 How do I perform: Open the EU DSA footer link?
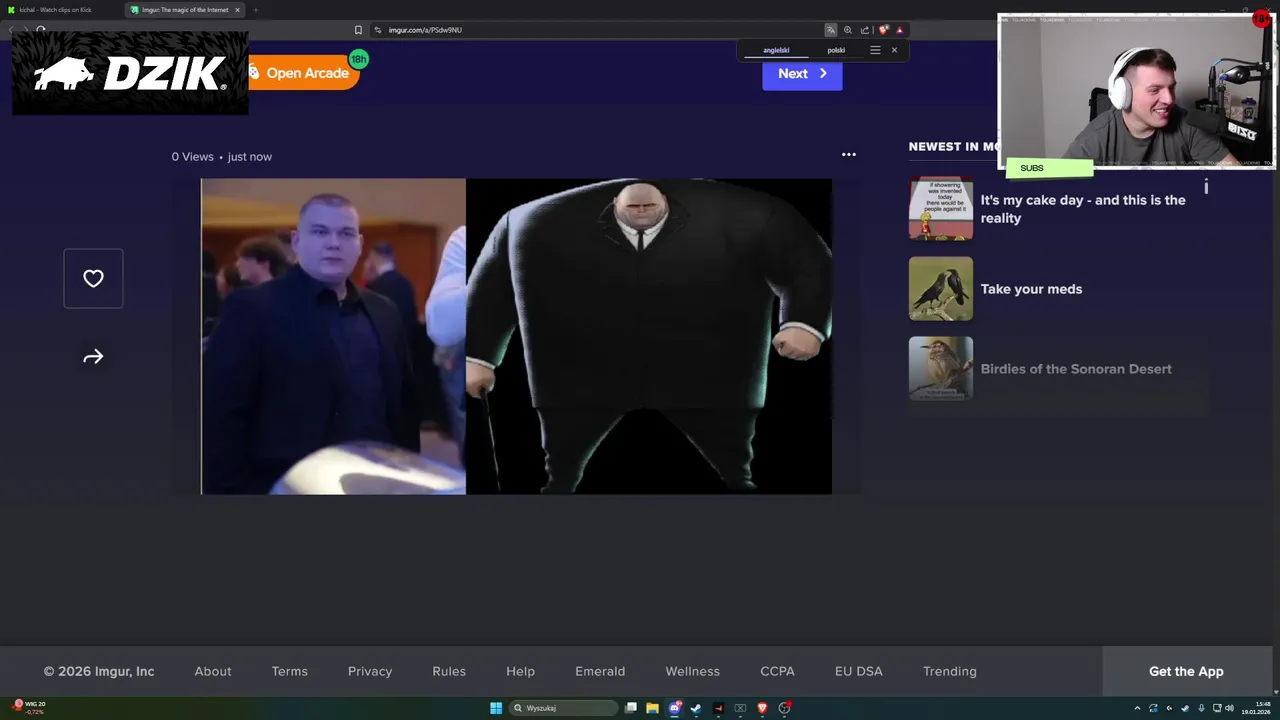pyautogui.click(x=859, y=672)
